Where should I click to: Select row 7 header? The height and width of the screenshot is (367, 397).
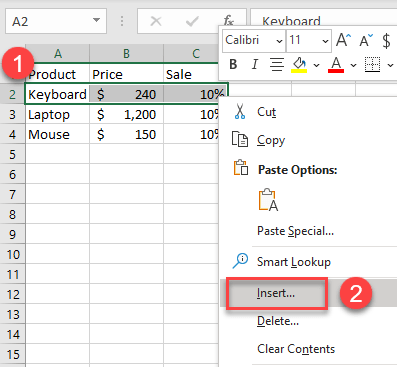(x=13, y=194)
